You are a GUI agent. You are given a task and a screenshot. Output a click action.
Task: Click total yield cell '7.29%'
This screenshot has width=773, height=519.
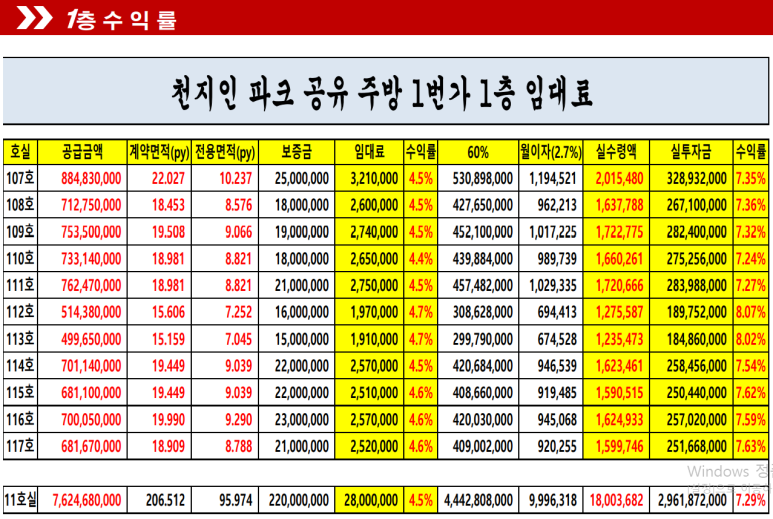click(750, 500)
